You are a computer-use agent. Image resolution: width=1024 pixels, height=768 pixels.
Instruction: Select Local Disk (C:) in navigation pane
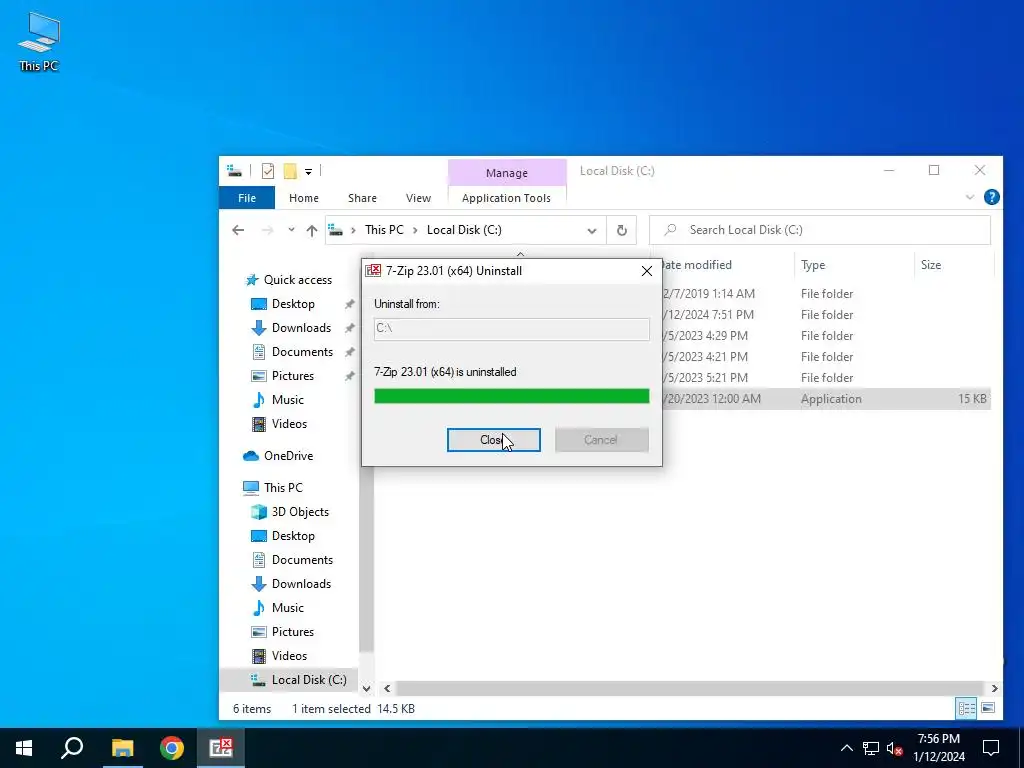point(309,680)
